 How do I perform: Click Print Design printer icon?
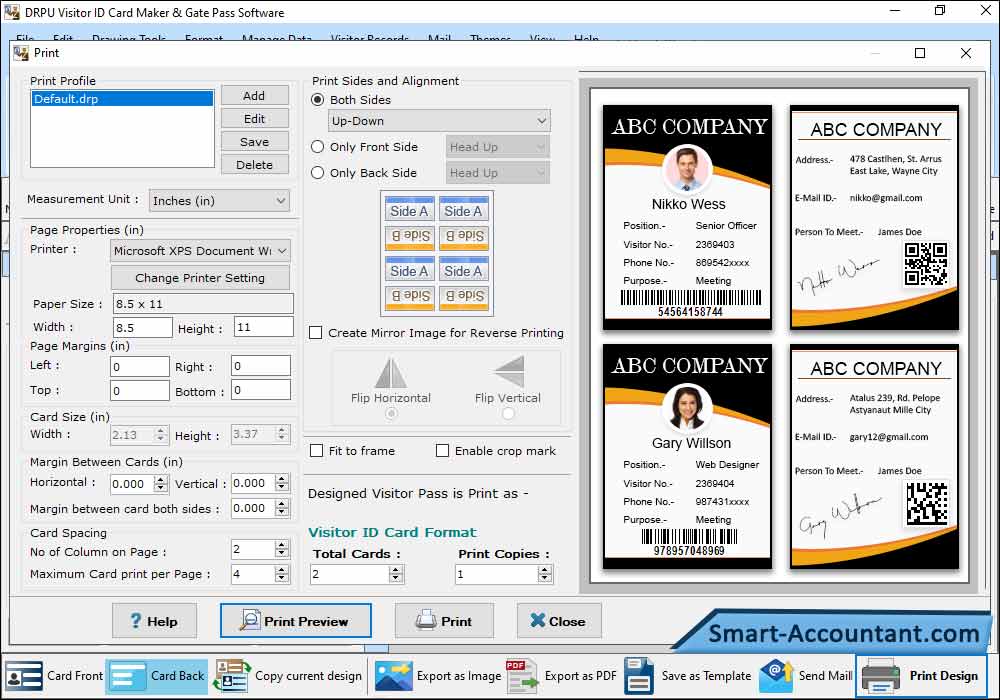[881, 676]
